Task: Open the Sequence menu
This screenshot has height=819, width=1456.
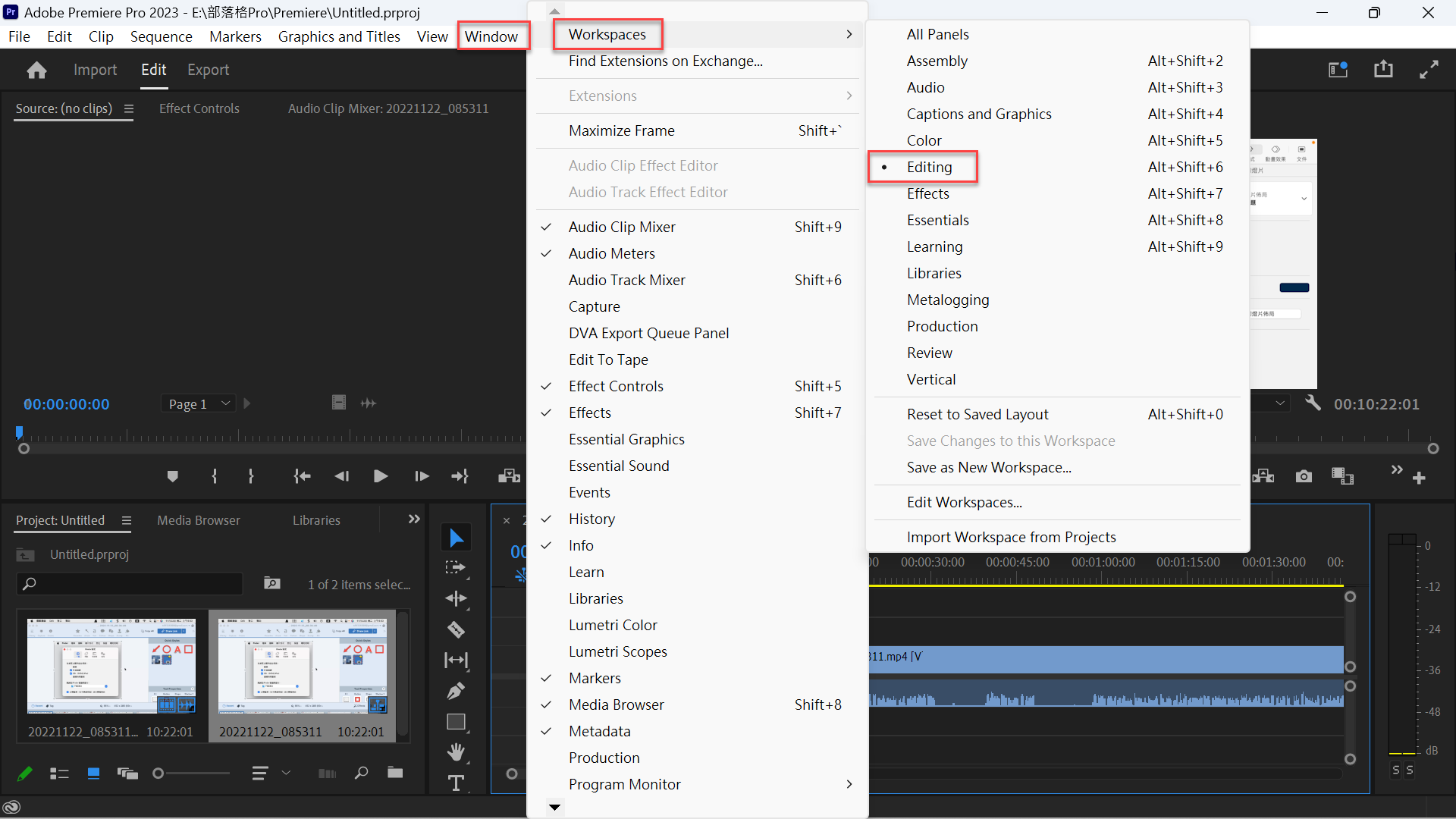Action: click(x=162, y=36)
